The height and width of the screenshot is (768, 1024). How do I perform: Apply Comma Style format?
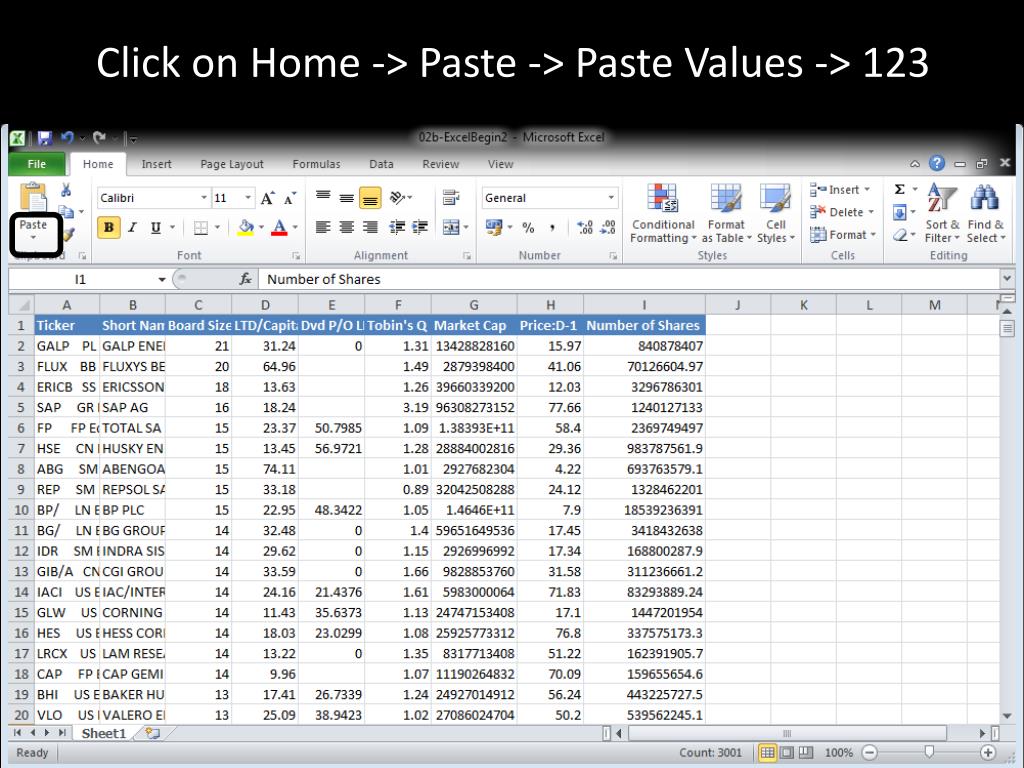tap(552, 227)
